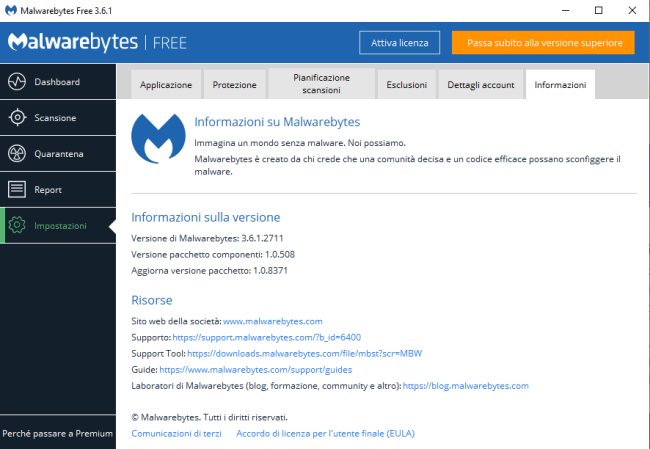650x449 pixels.
Task: Go to Quarantena in sidebar
Action: tap(58, 153)
